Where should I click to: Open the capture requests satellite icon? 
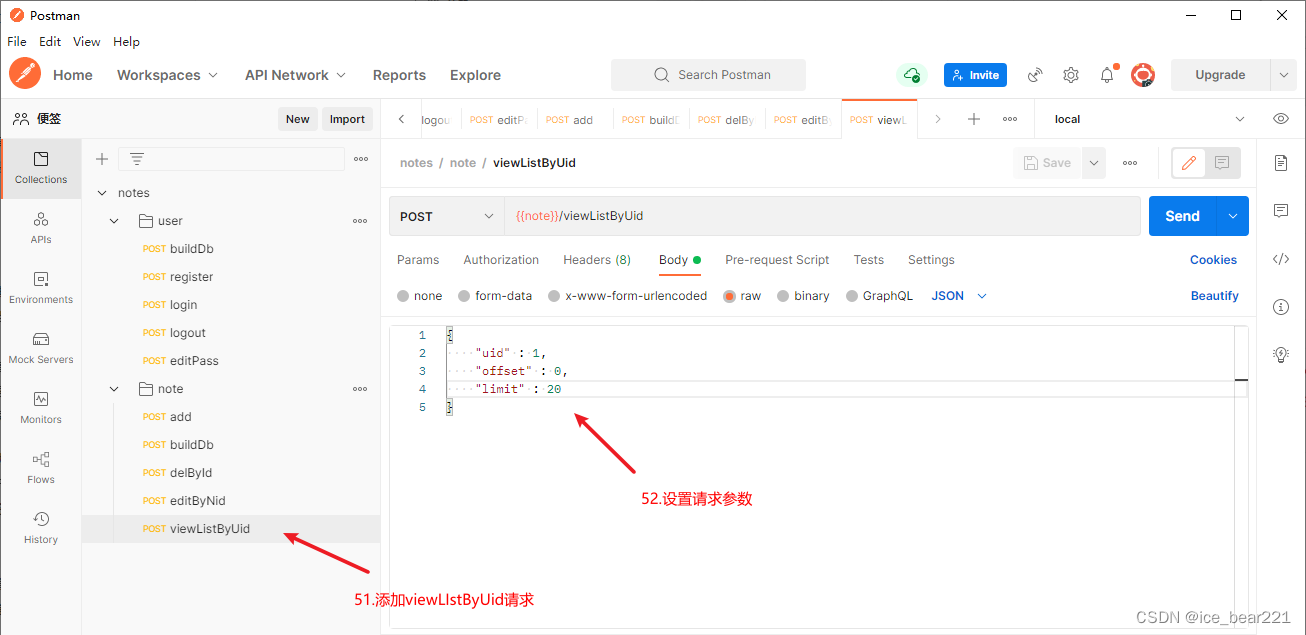click(x=1035, y=75)
